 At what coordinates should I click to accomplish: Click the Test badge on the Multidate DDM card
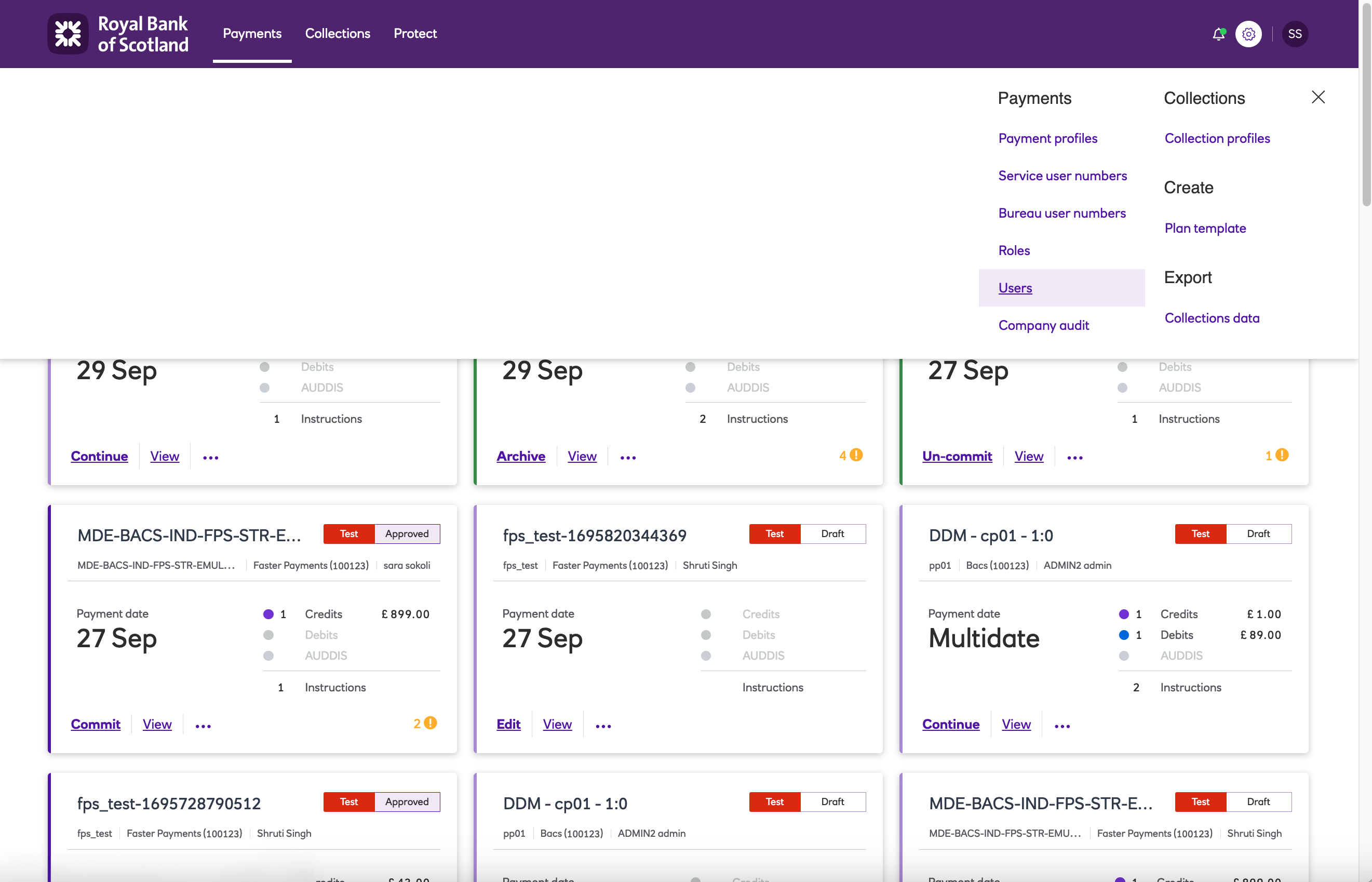[x=1200, y=533]
